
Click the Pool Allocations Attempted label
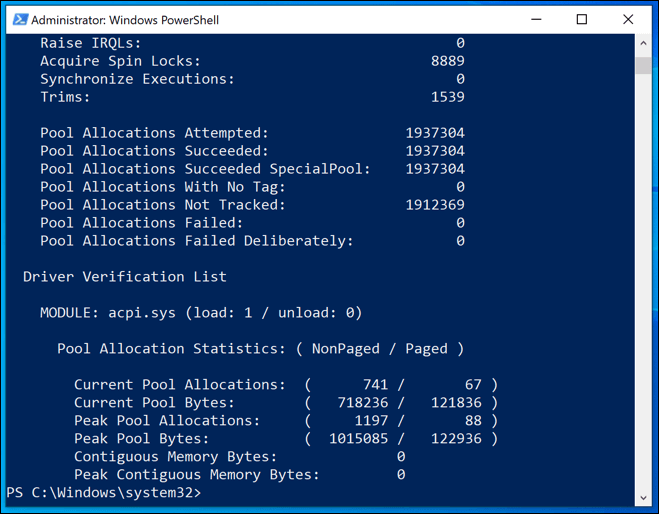click(154, 133)
